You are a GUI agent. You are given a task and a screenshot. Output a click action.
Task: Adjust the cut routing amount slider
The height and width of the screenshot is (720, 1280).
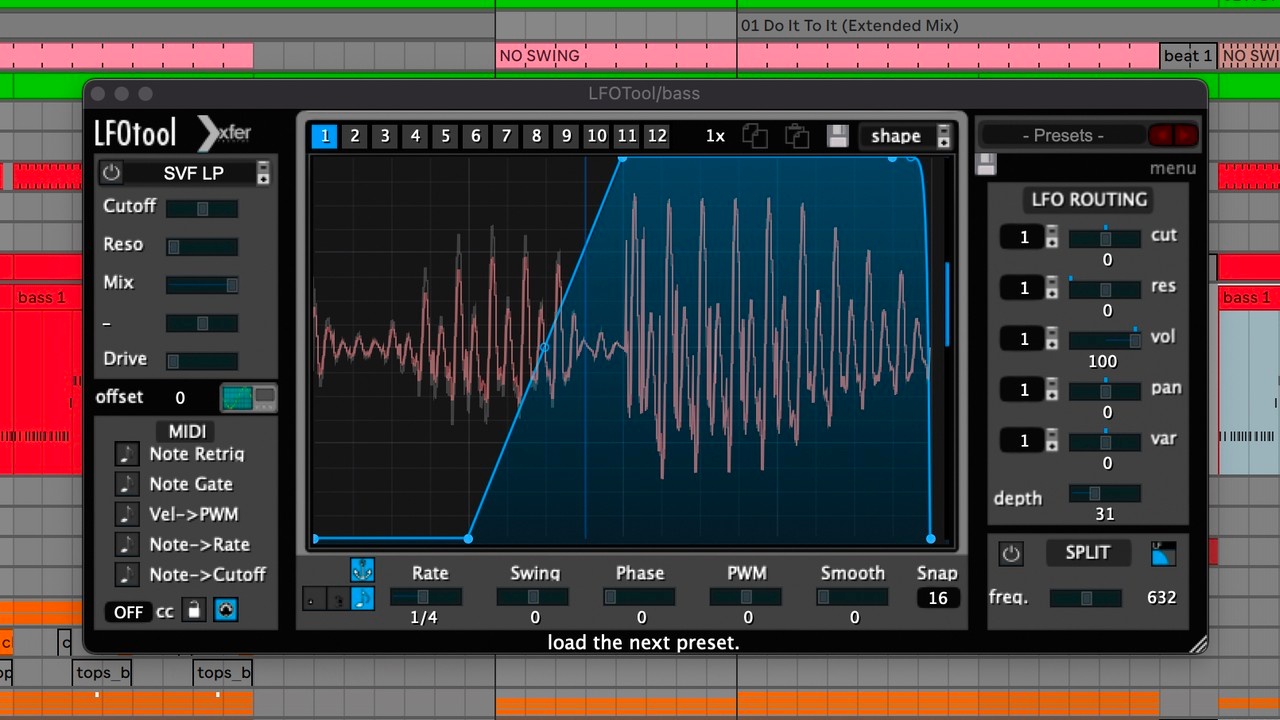(x=1105, y=238)
